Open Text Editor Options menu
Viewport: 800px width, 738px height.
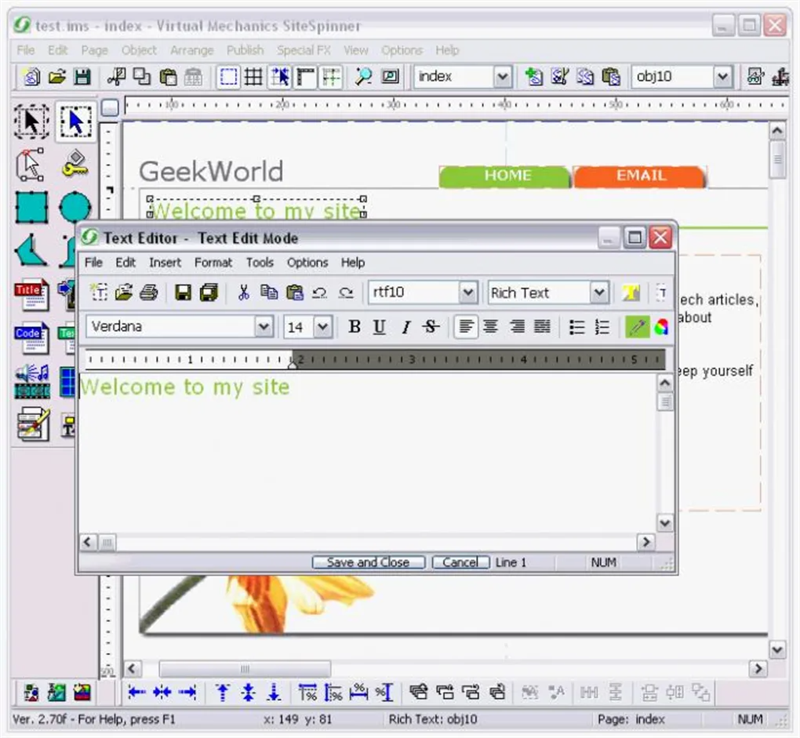pos(307,262)
